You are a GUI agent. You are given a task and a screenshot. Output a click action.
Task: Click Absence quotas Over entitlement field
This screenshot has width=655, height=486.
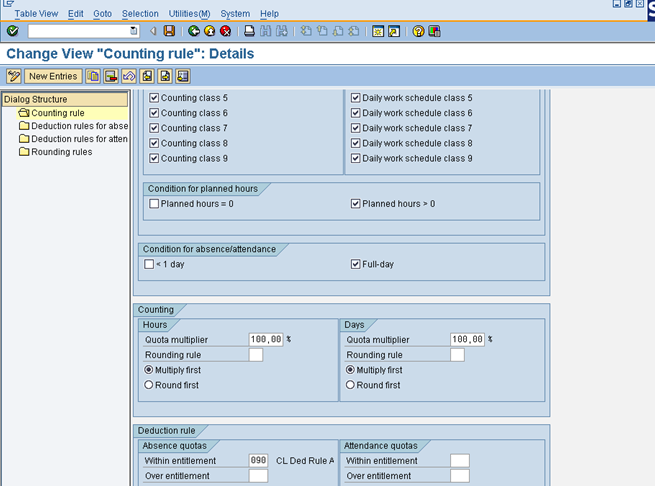tap(258, 476)
